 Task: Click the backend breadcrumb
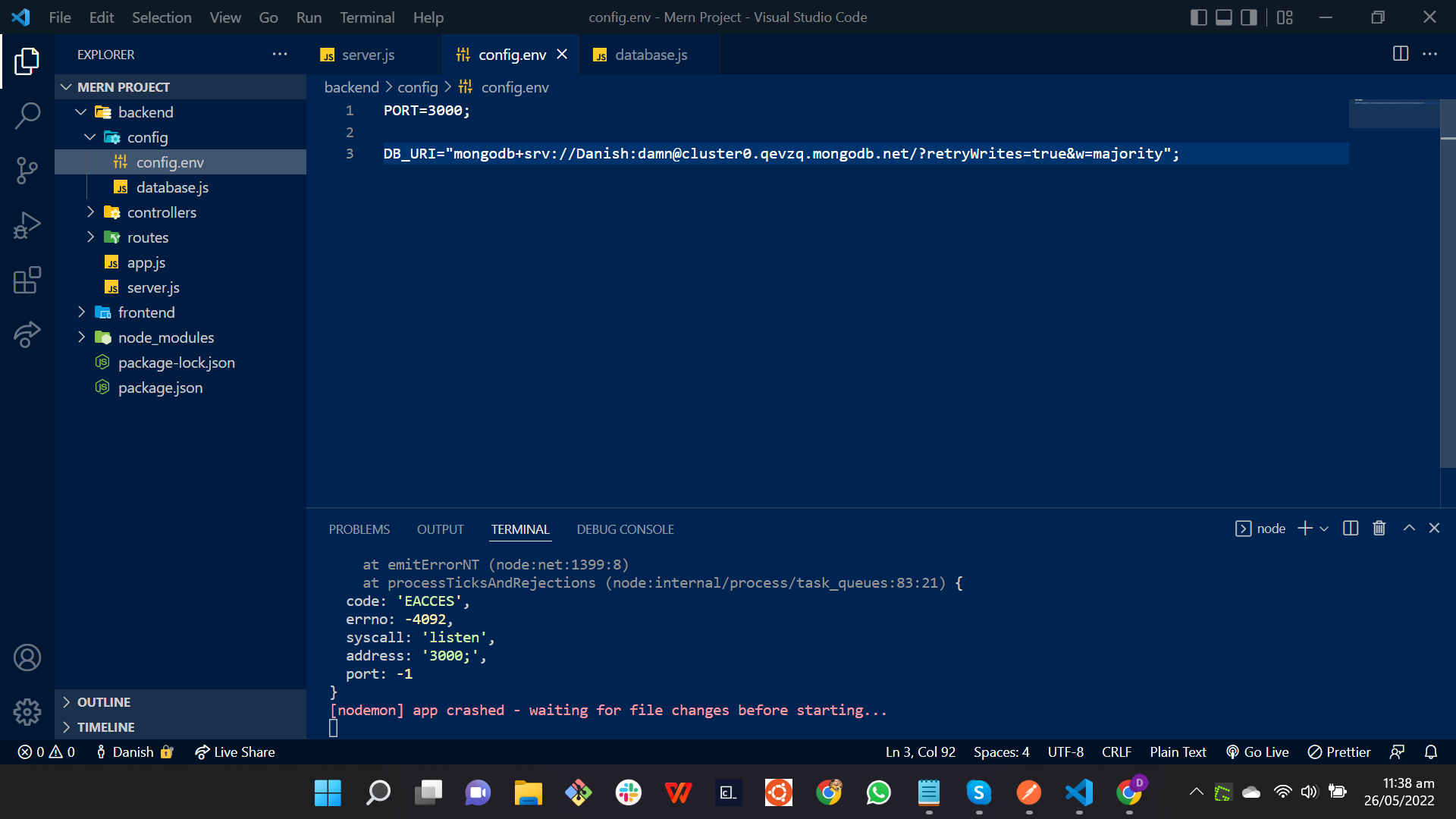pyautogui.click(x=351, y=87)
